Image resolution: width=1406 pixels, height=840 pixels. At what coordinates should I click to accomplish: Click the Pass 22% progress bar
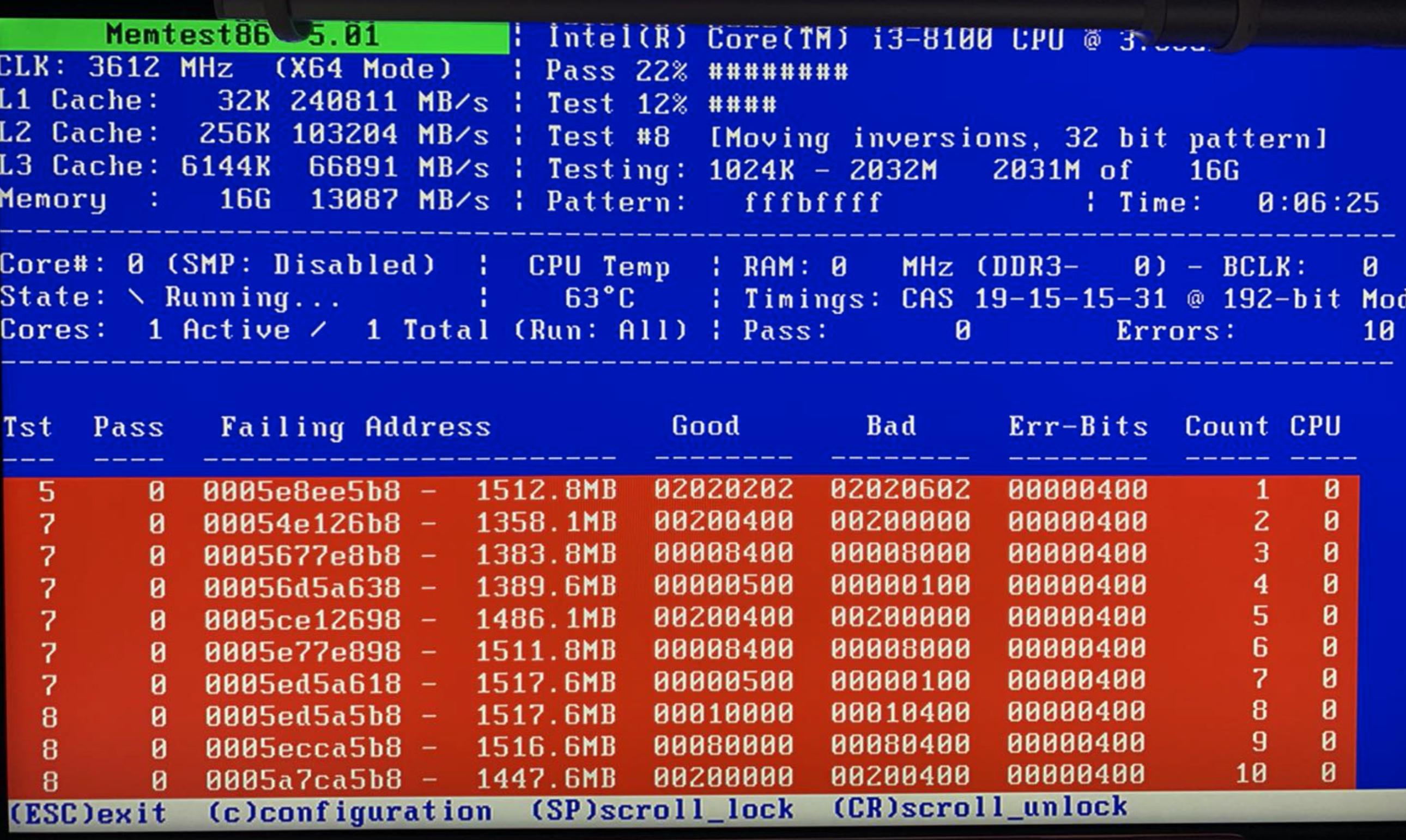[x=778, y=72]
